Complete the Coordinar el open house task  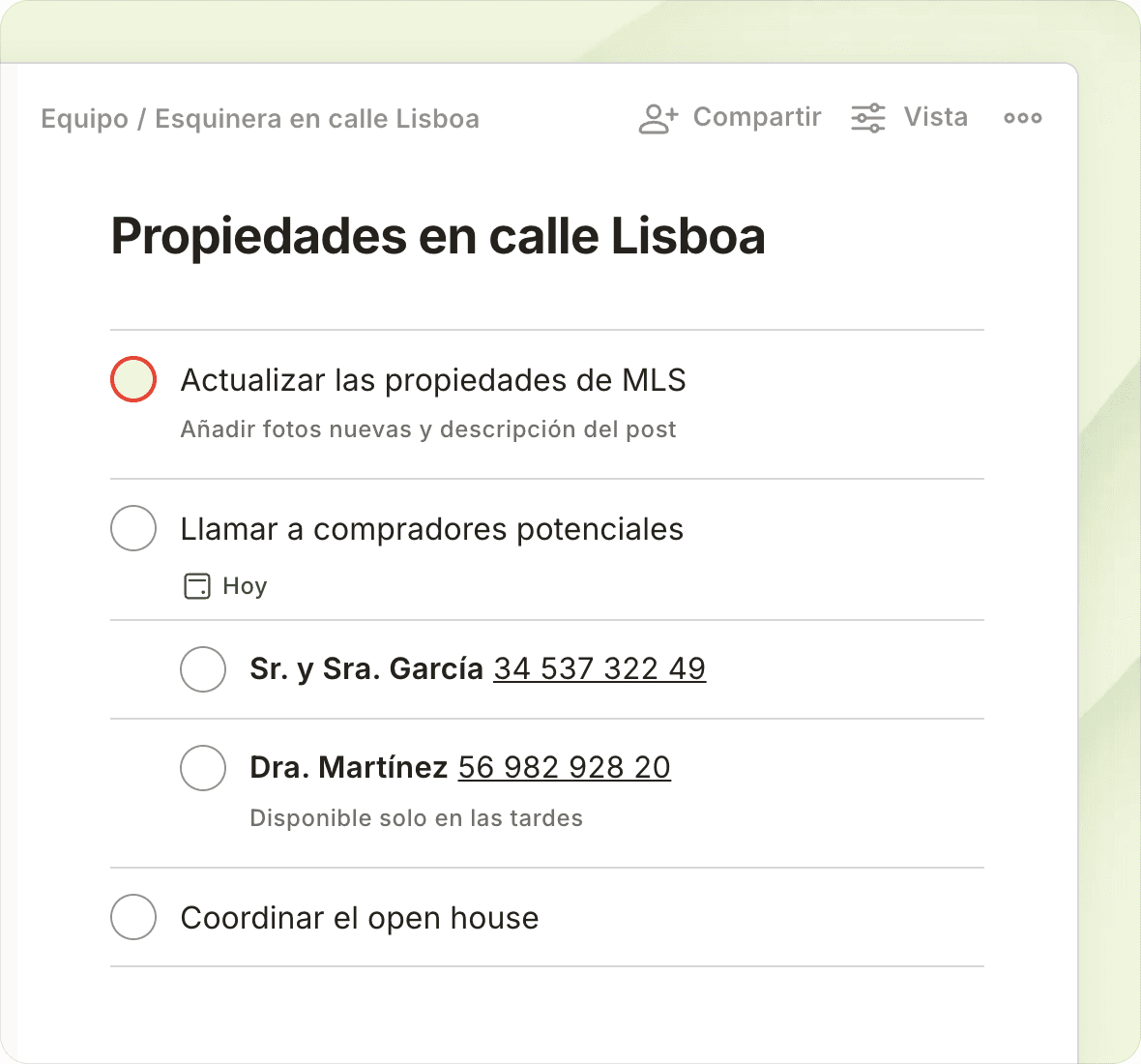tap(133, 917)
